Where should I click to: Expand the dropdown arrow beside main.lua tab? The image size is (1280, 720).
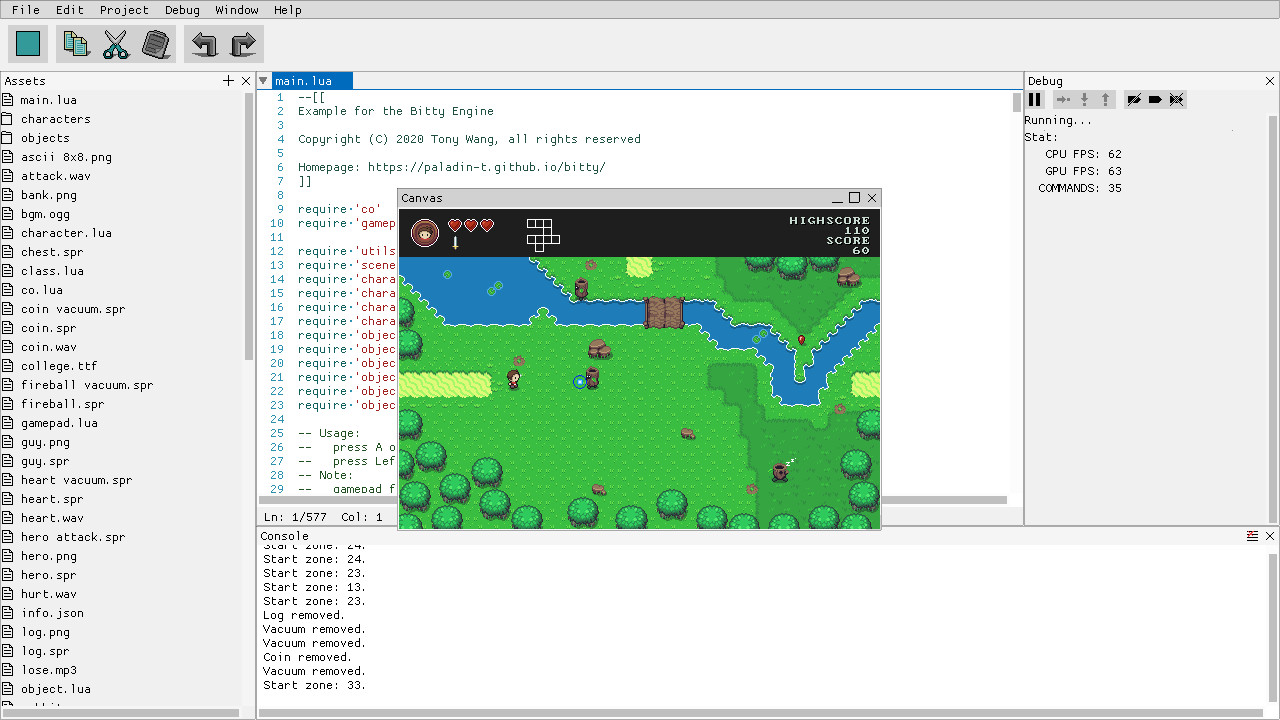click(263, 80)
